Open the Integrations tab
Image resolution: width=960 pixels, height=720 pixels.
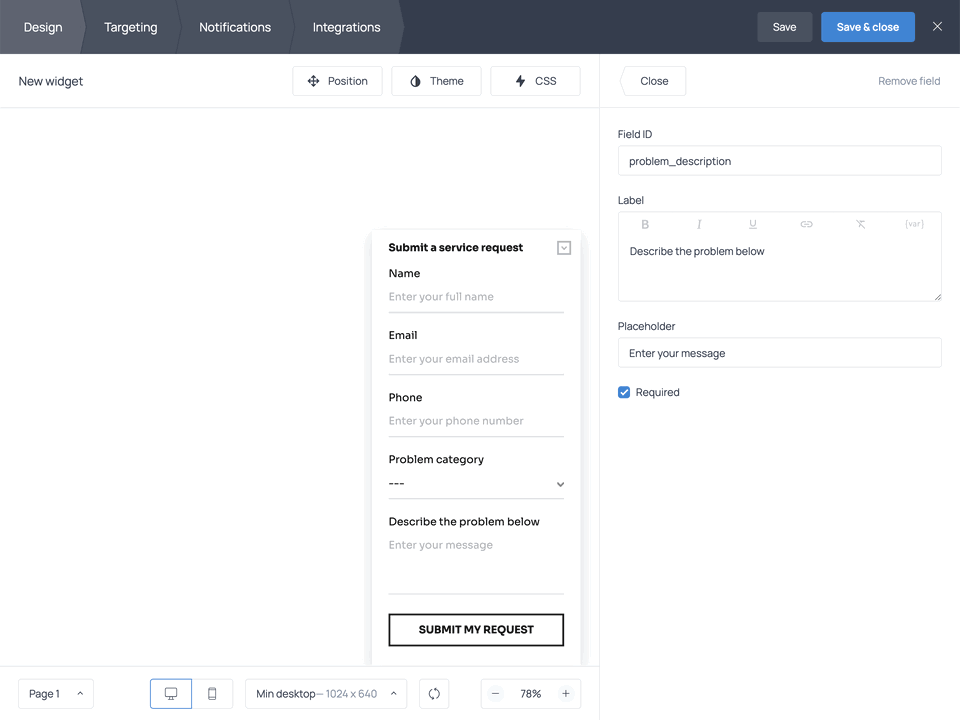[x=345, y=27]
